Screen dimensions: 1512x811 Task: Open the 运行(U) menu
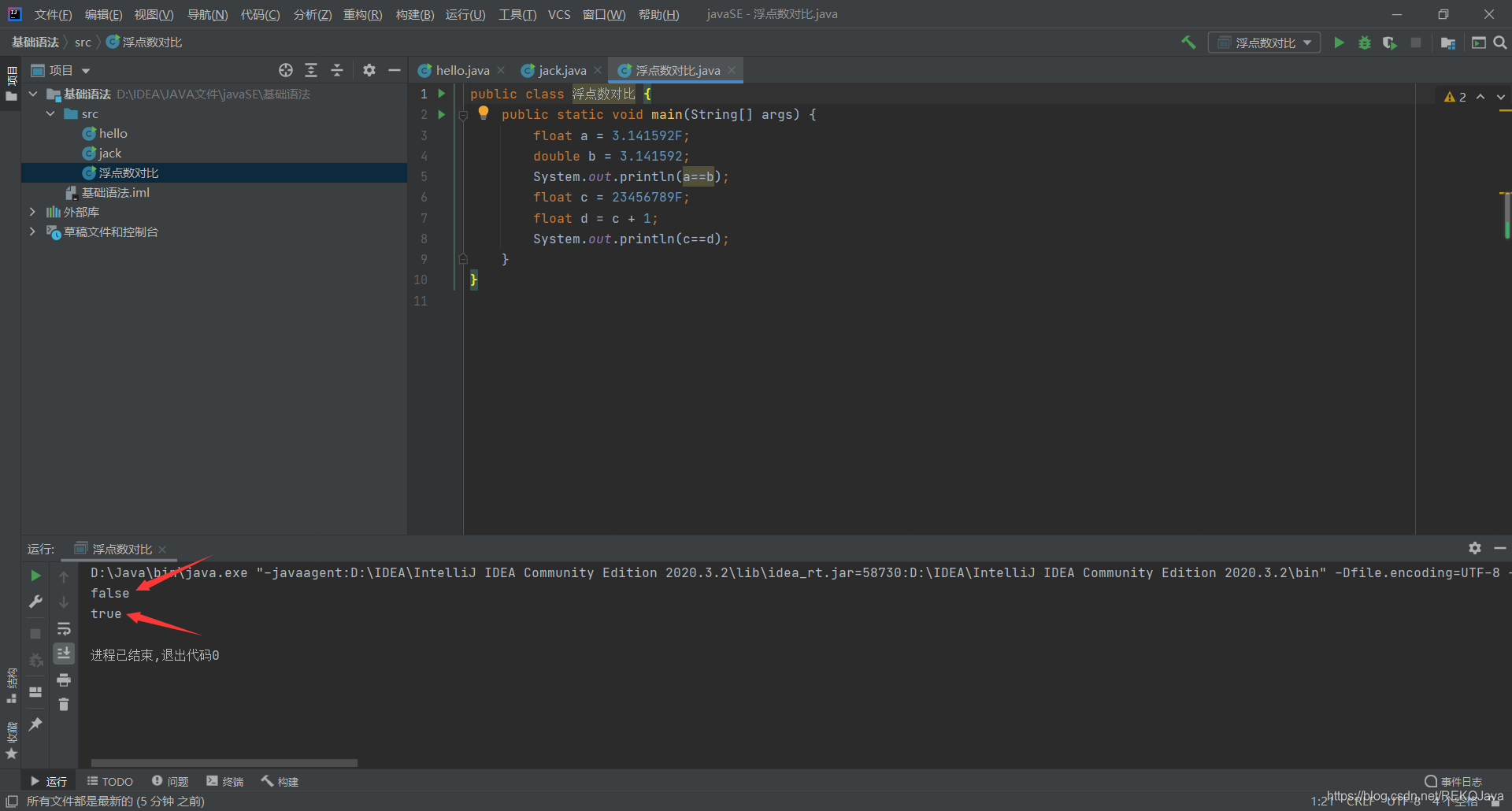(465, 15)
